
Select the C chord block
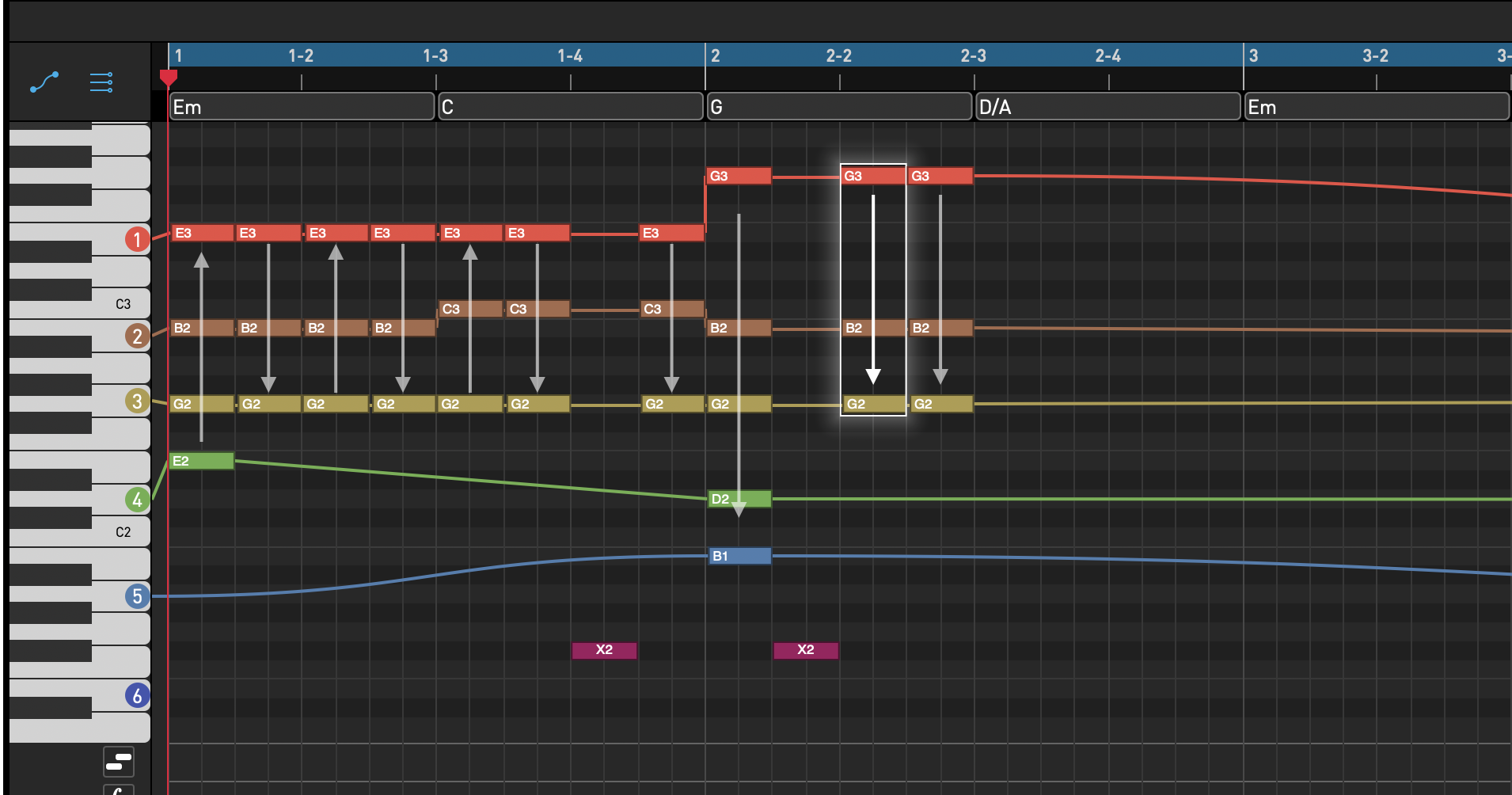click(x=571, y=107)
